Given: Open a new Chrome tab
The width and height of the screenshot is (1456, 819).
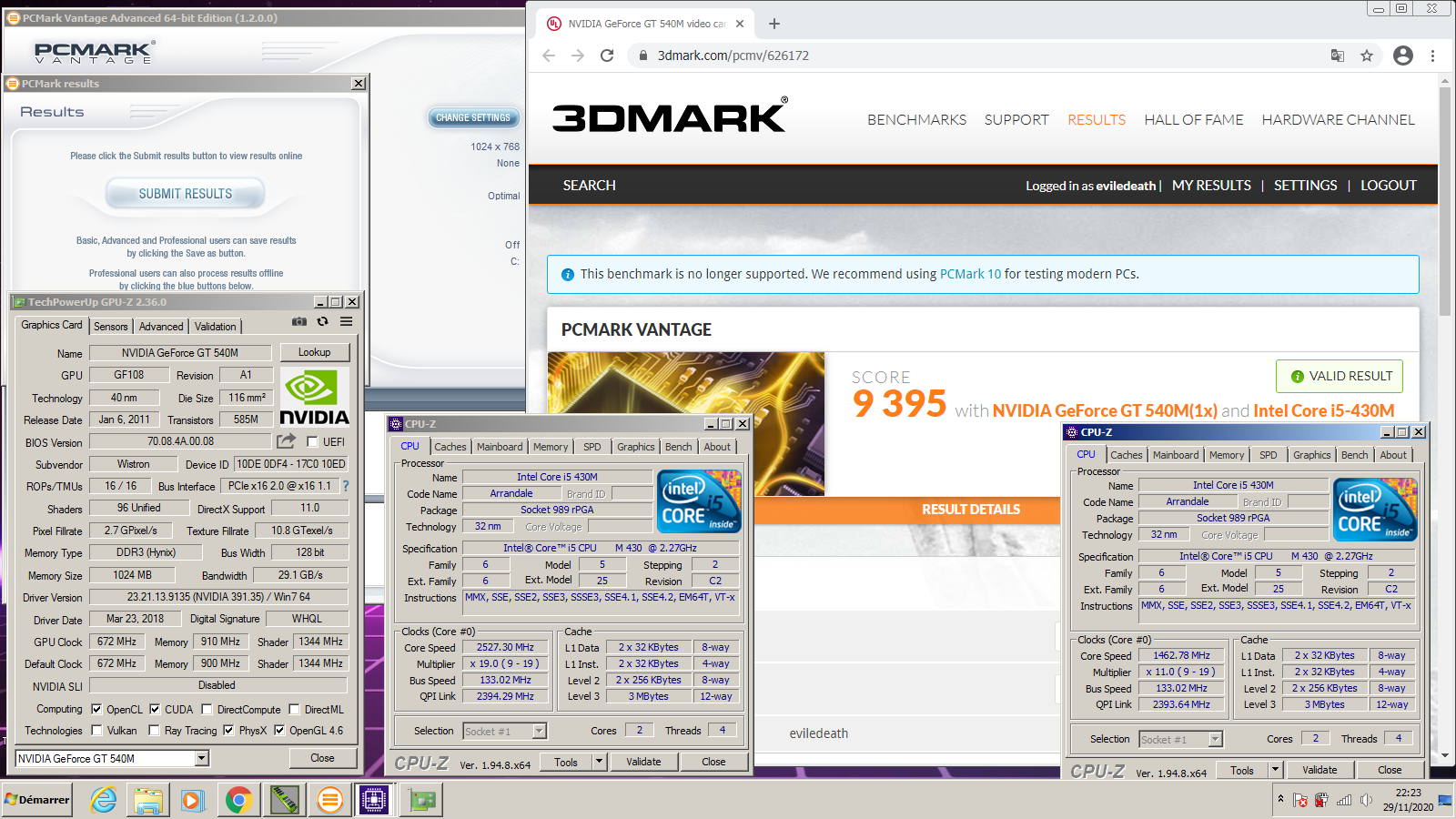Looking at the screenshot, I should pos(774,24).
